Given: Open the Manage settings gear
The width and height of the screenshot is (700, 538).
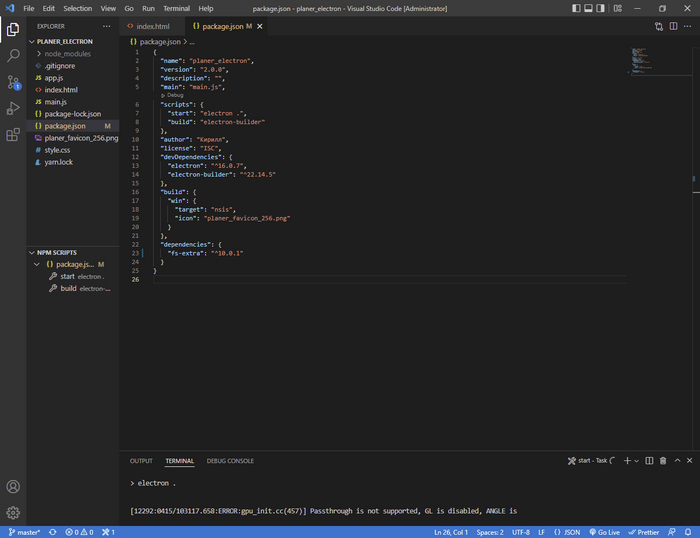Looking at the screenshot, I should (x=13, y=512).
